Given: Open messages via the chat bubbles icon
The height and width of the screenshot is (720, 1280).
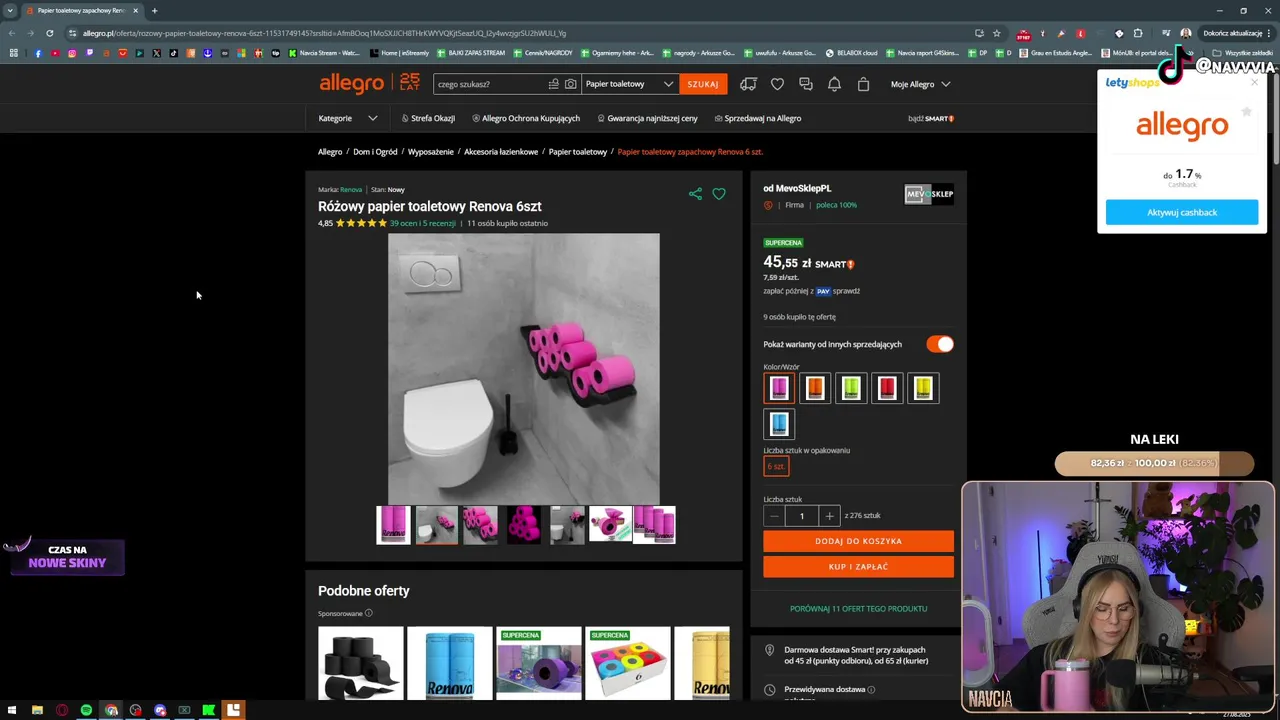Looking at the screenshot, I should point(806,84).
